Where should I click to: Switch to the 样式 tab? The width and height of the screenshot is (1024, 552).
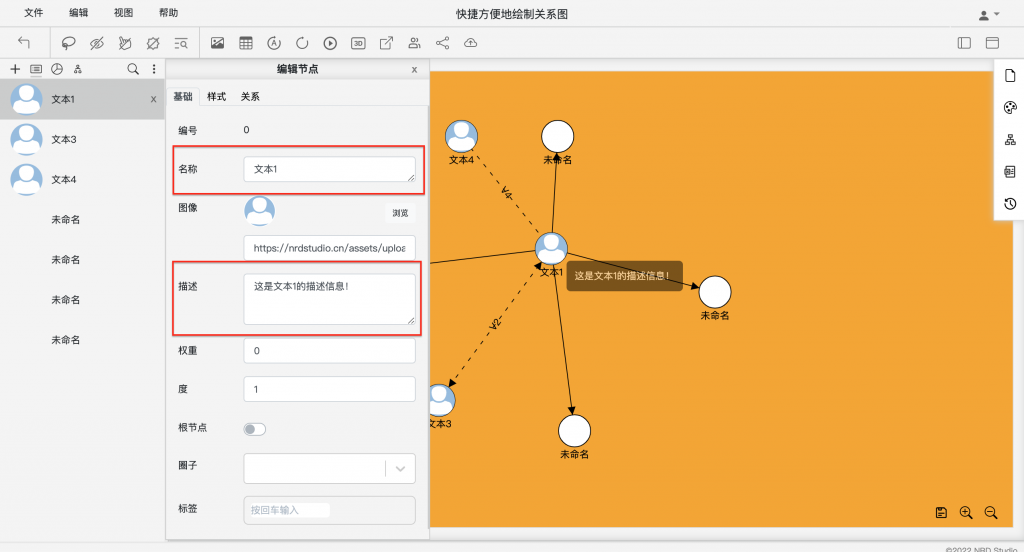tap(216, 97)
